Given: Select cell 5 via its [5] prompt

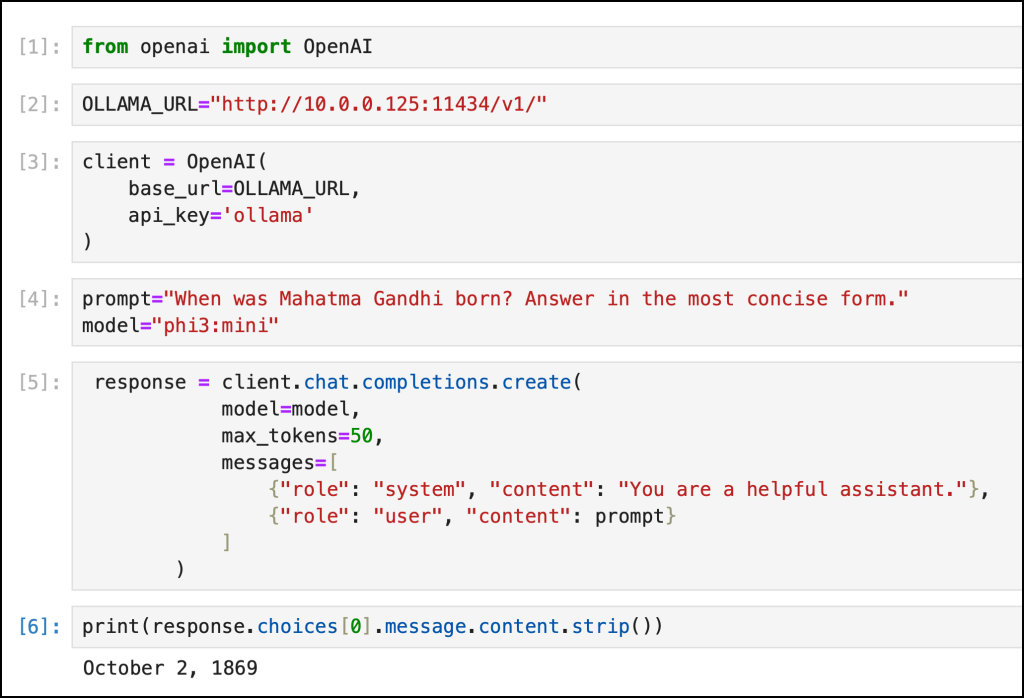Looking at the screenshot, I should [39, 383].
